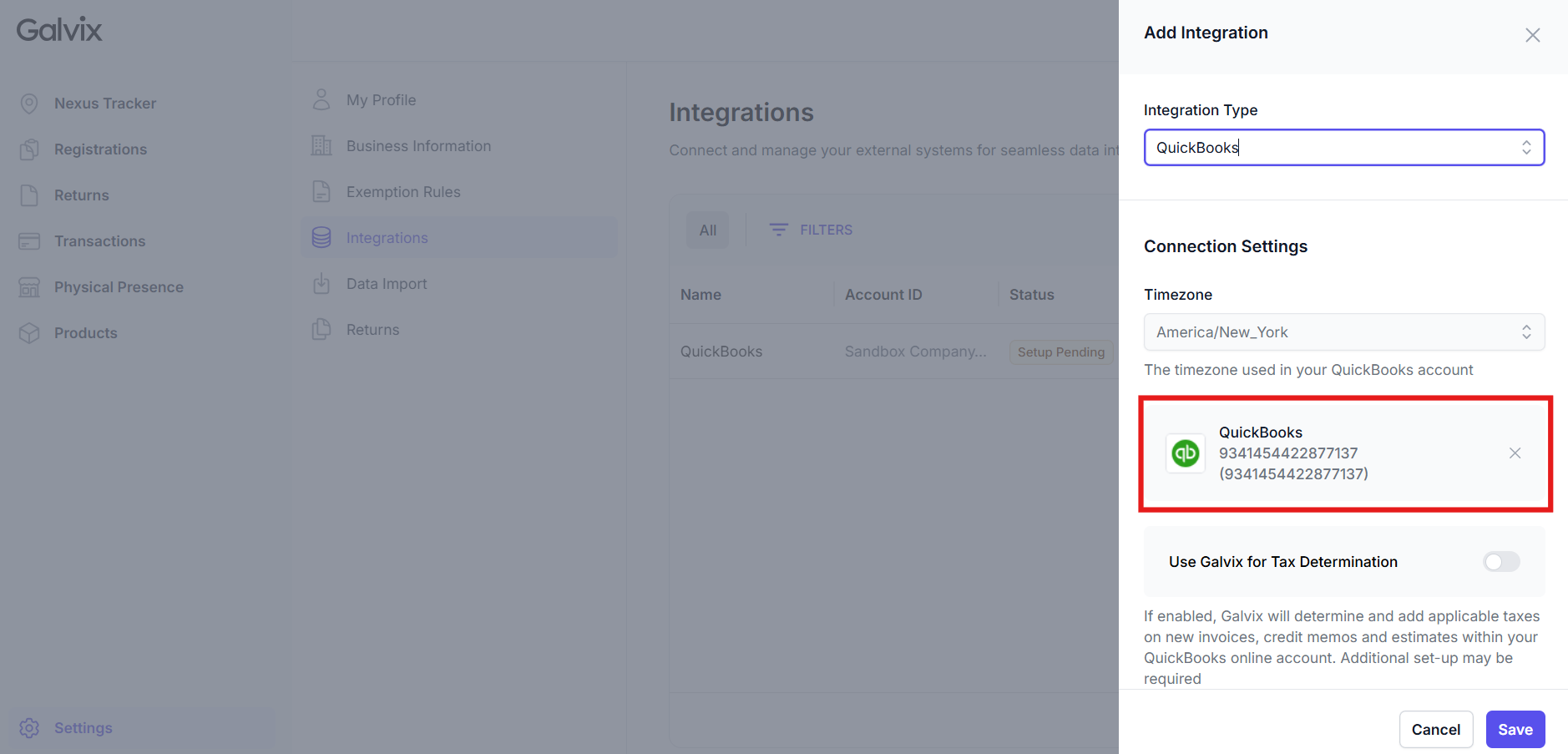Click the Integration Type QuickBooks input field

(x=1344, y=148)
